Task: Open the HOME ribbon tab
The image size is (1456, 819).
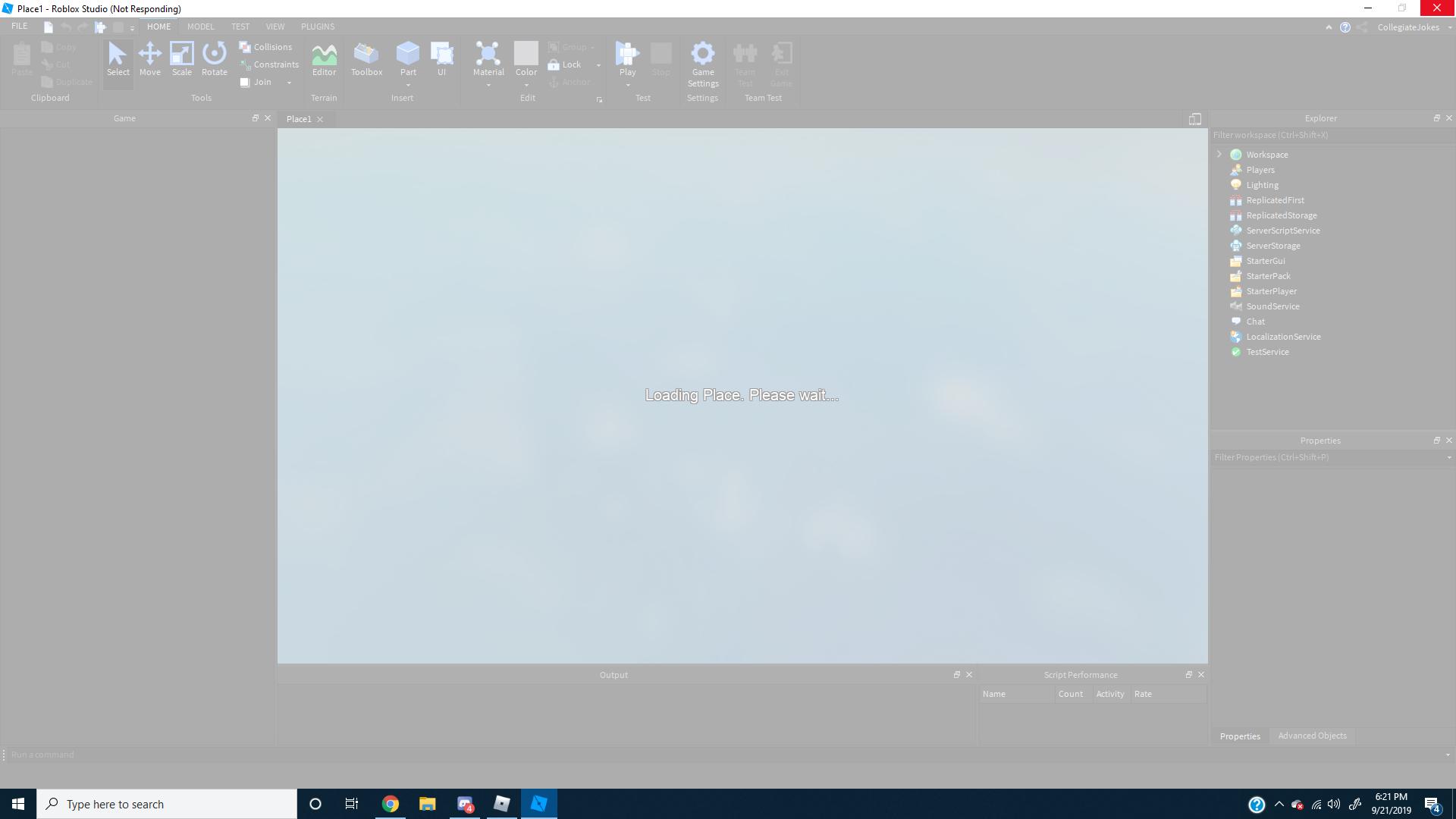Action: [159, 26]
